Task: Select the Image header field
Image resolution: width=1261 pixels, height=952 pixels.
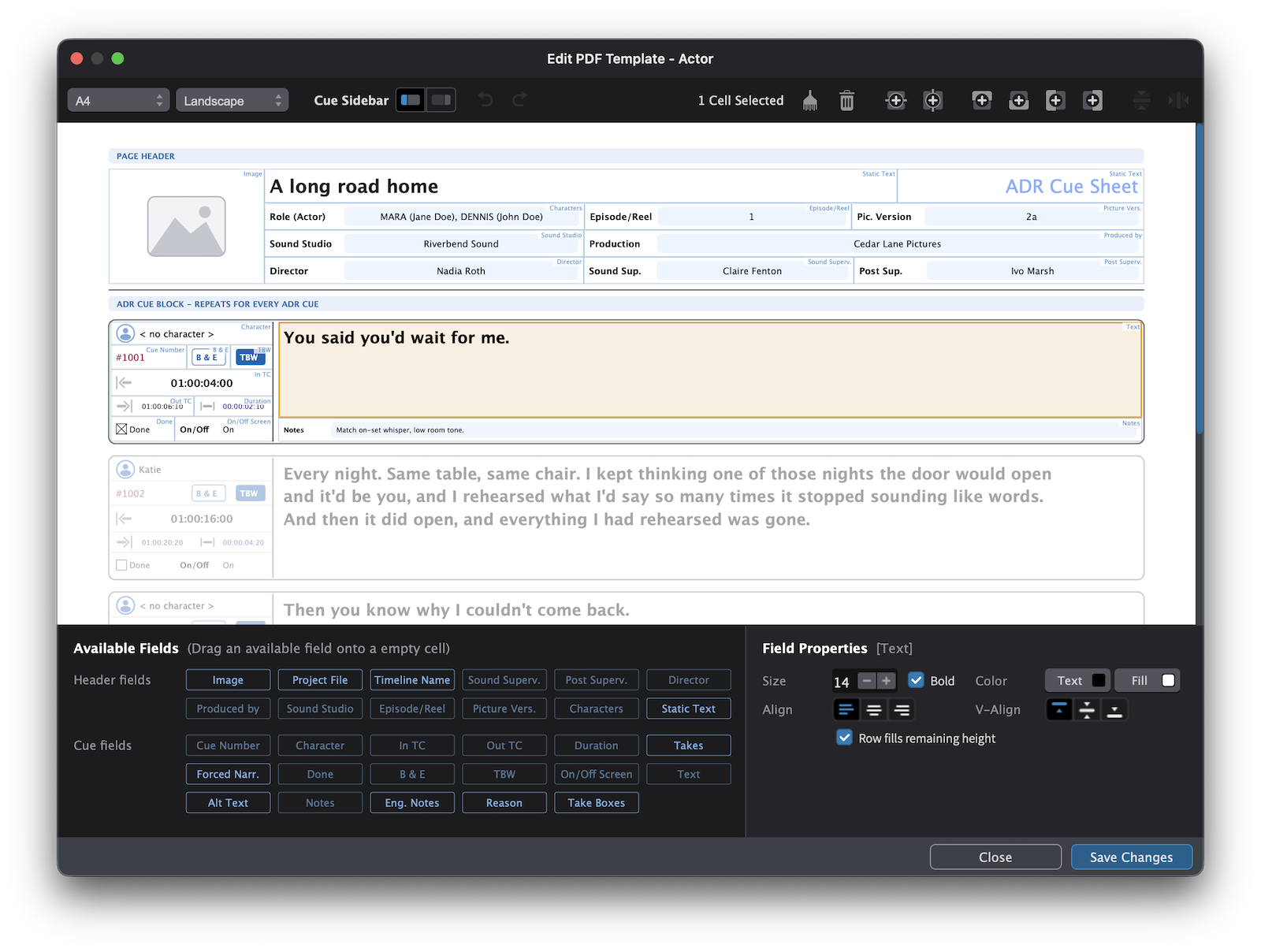Action: point(228,680)
